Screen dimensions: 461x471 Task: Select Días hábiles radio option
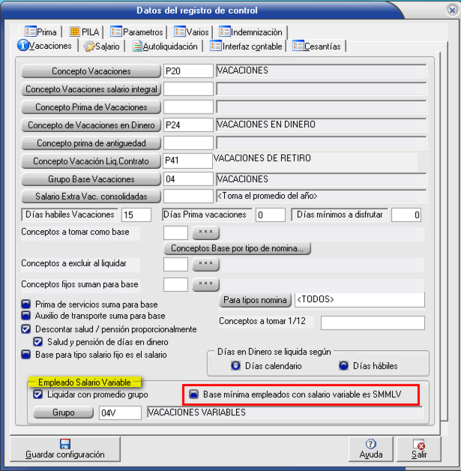tap(344, 366)
